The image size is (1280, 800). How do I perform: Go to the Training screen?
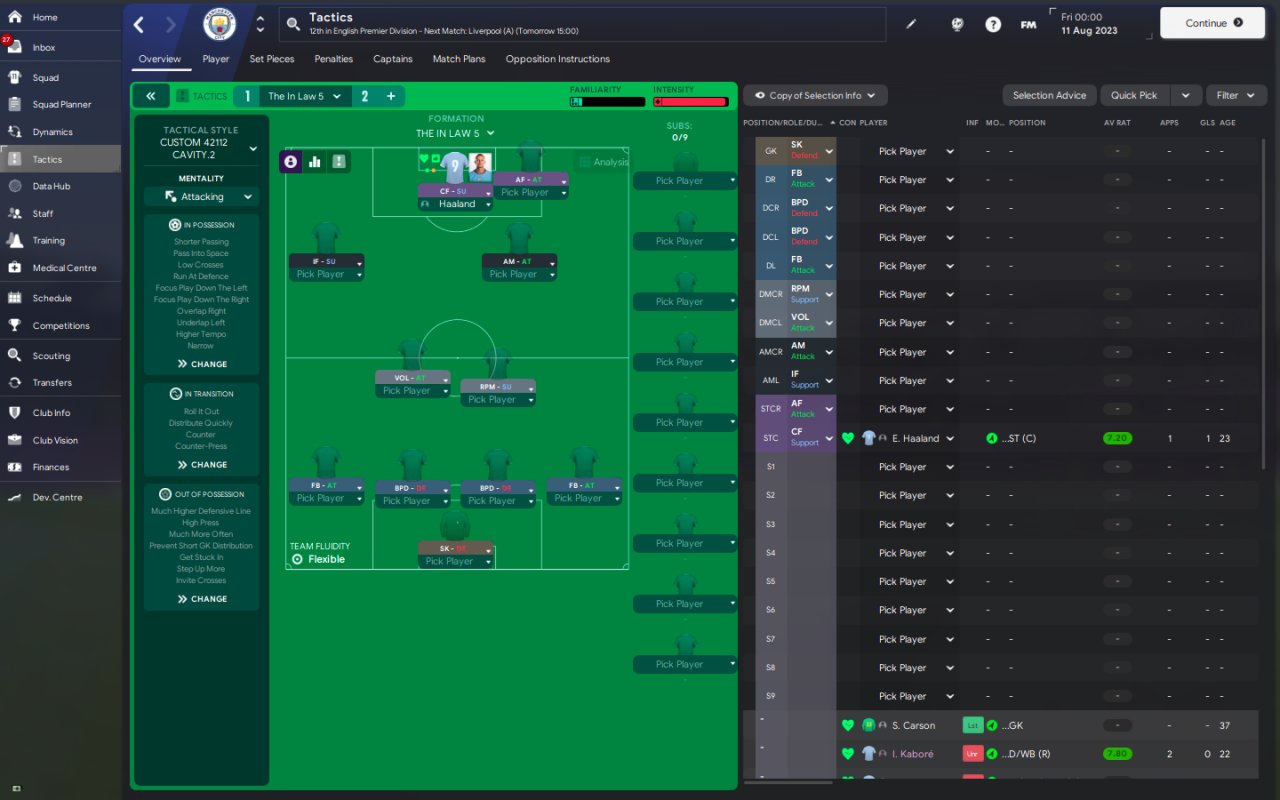click(48, 241)
